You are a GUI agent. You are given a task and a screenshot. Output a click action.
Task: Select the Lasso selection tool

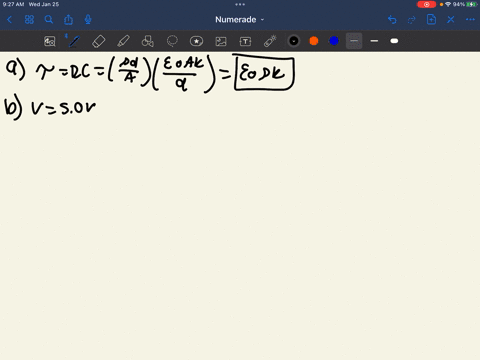(x=172, y=41)
